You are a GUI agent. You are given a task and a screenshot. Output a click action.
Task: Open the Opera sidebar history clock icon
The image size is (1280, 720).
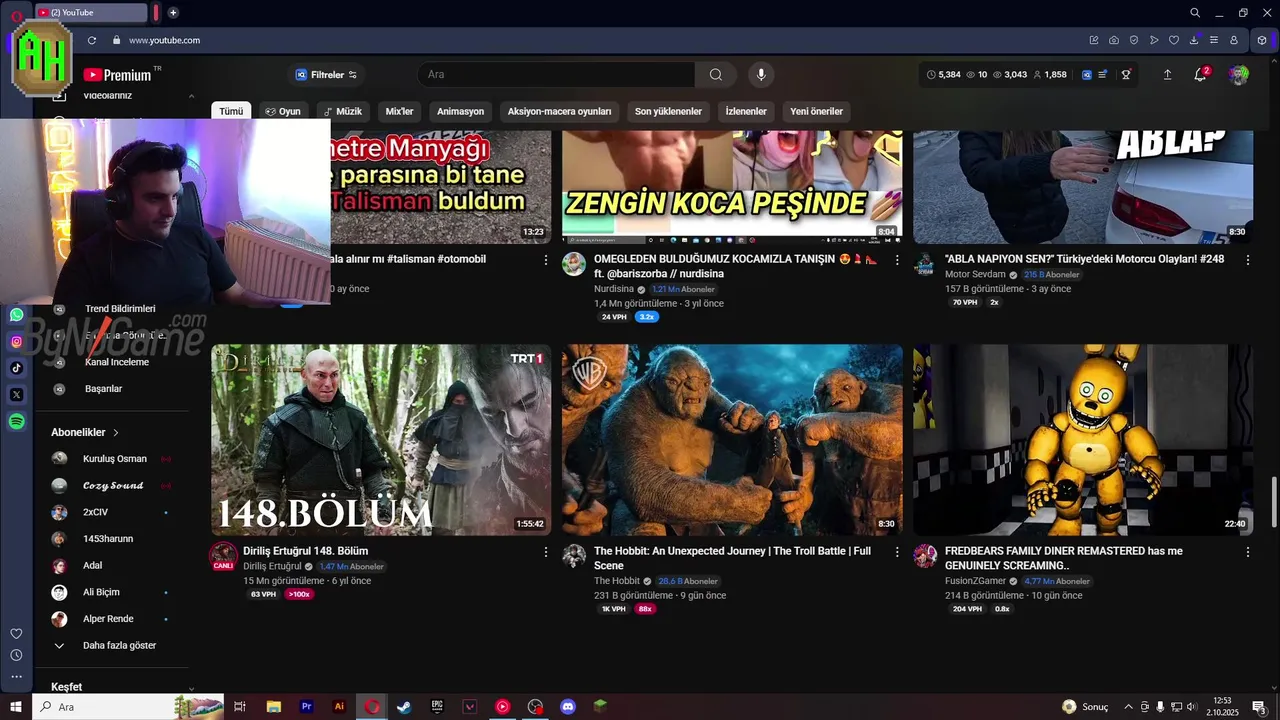click(16, 655)
